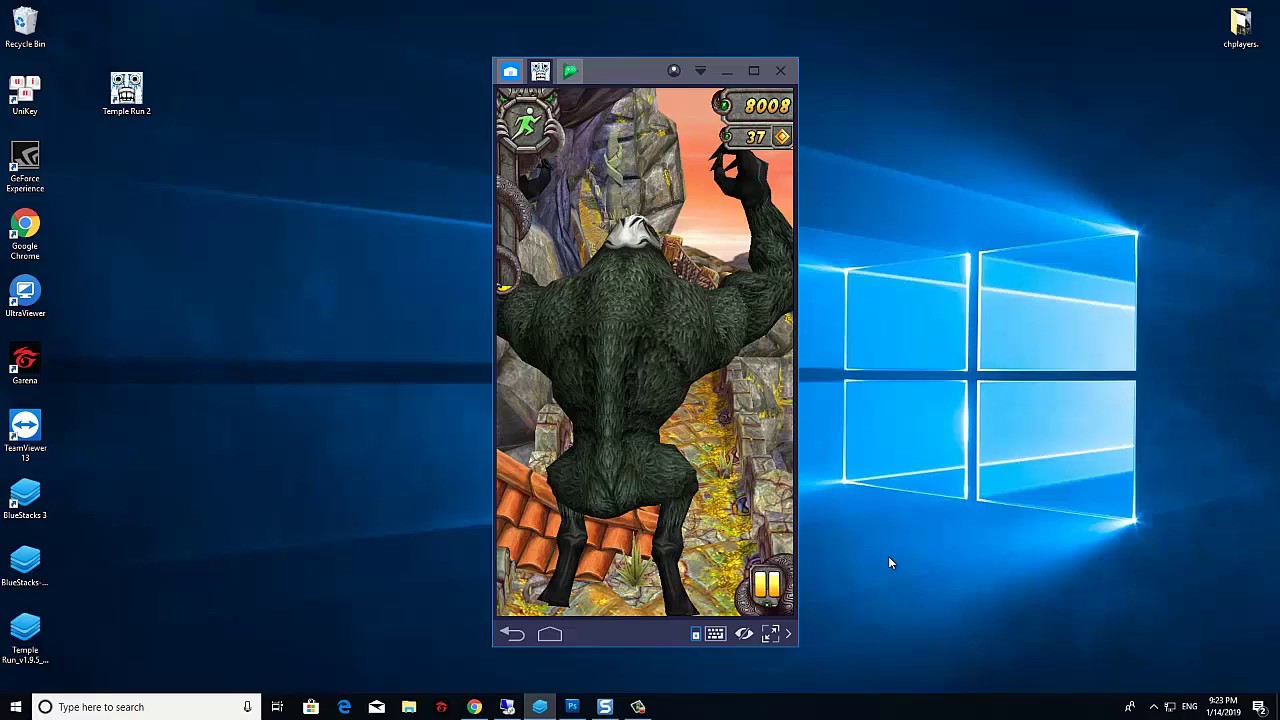1280x720 pixels.
Task: Select the Garena desktop shortcut
Action: click(x=25, y=364)
